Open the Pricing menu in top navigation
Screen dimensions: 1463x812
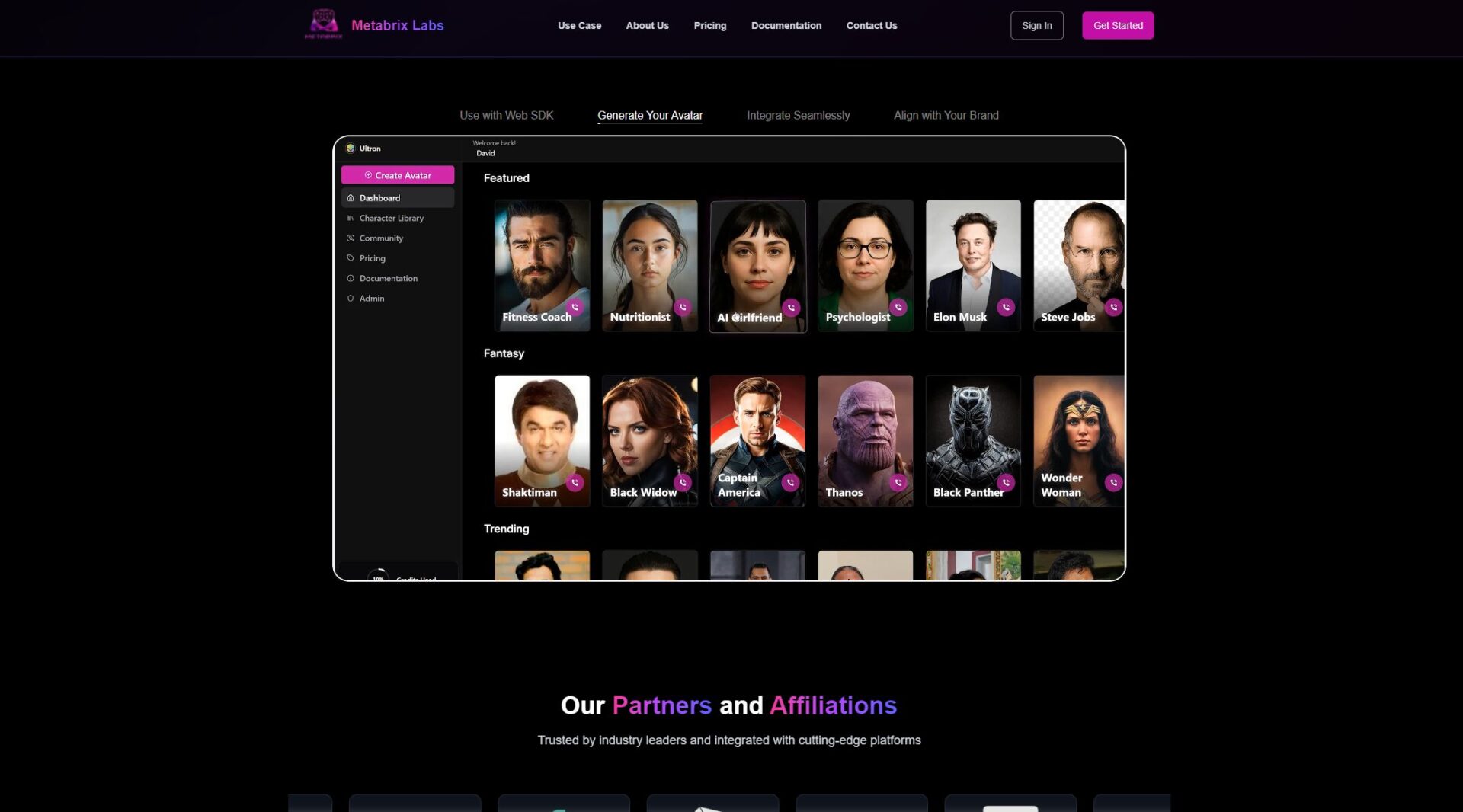click(x=709, y=26)
